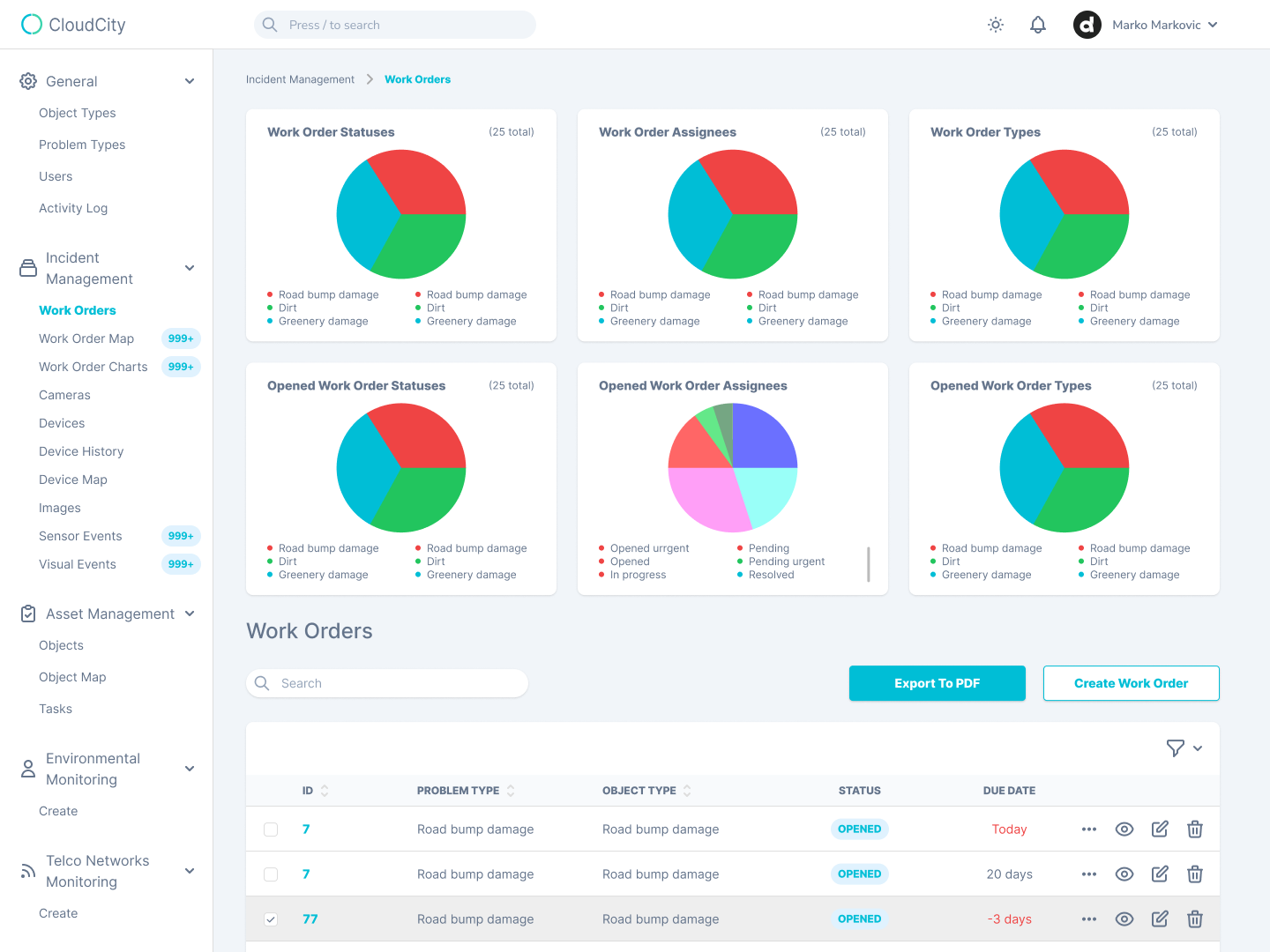1270x952 pixels.
Task: Delete the work order due Today
Action: click(1194, 829)
